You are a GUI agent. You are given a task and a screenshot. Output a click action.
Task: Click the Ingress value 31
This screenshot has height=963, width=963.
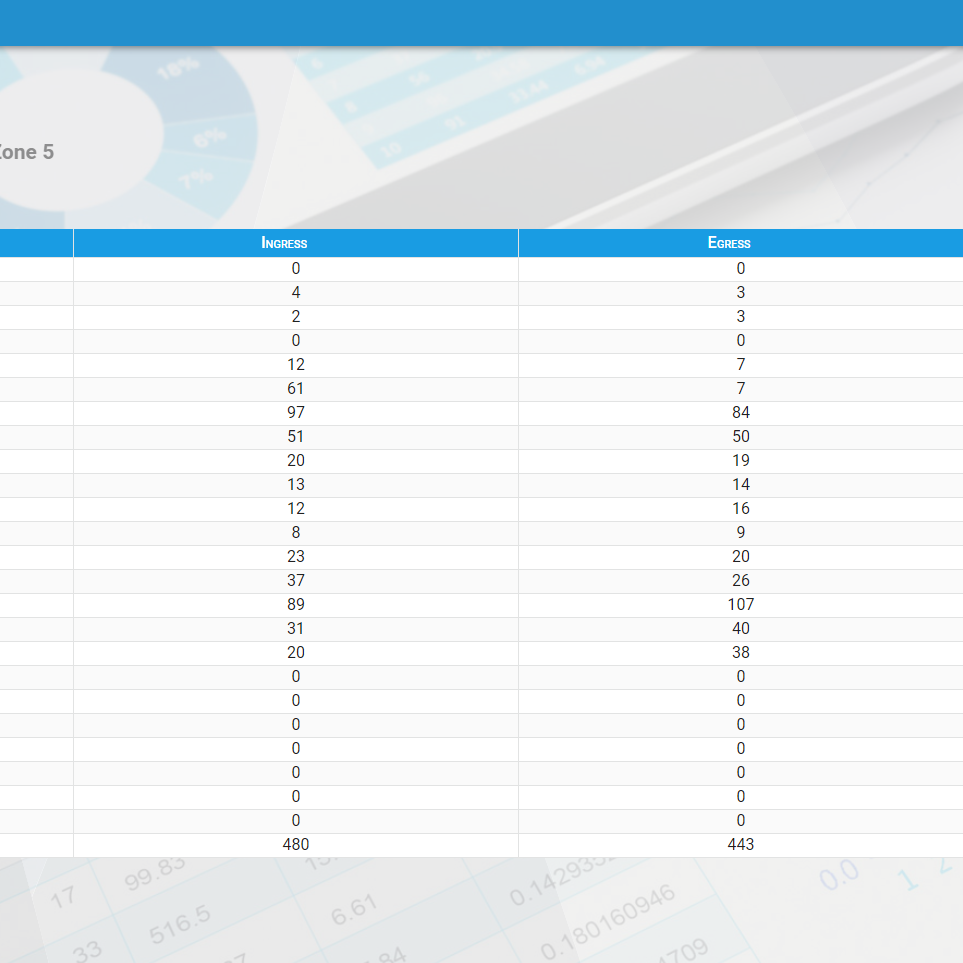coord(296,628)
